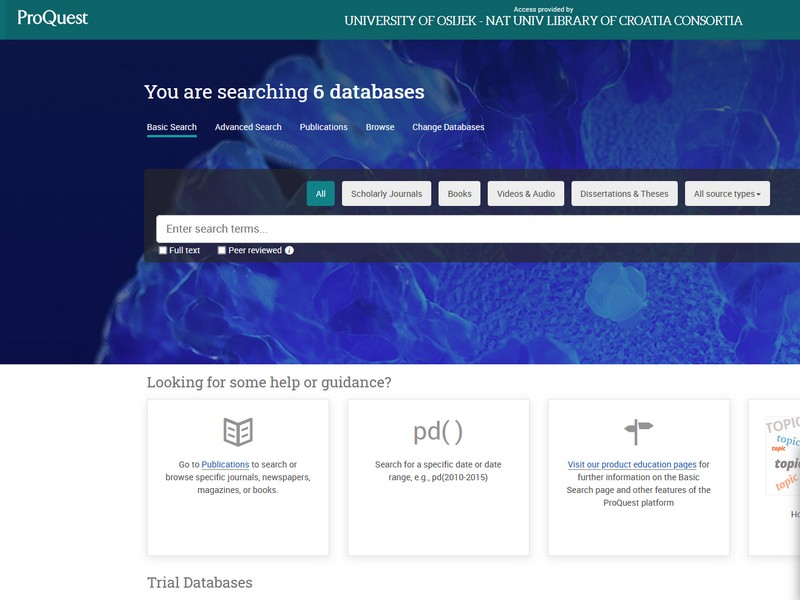Follow the Visit our product education pages link
This screenshot has width=800, height=600.
click(x=632, y=464)
